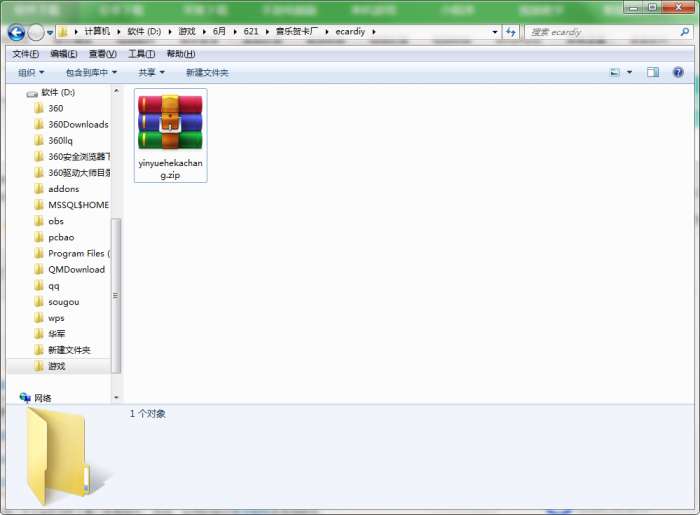Click the change view icon

click(x=615, y=72)
